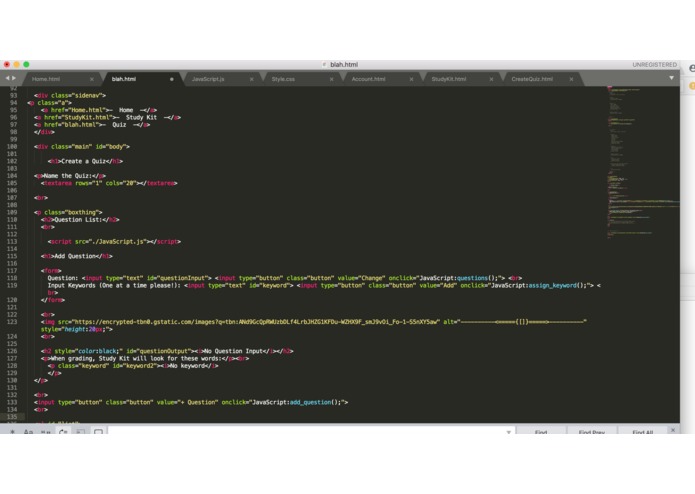
Task: Toggle wrap search option
Action: click(x=63, y=431)
